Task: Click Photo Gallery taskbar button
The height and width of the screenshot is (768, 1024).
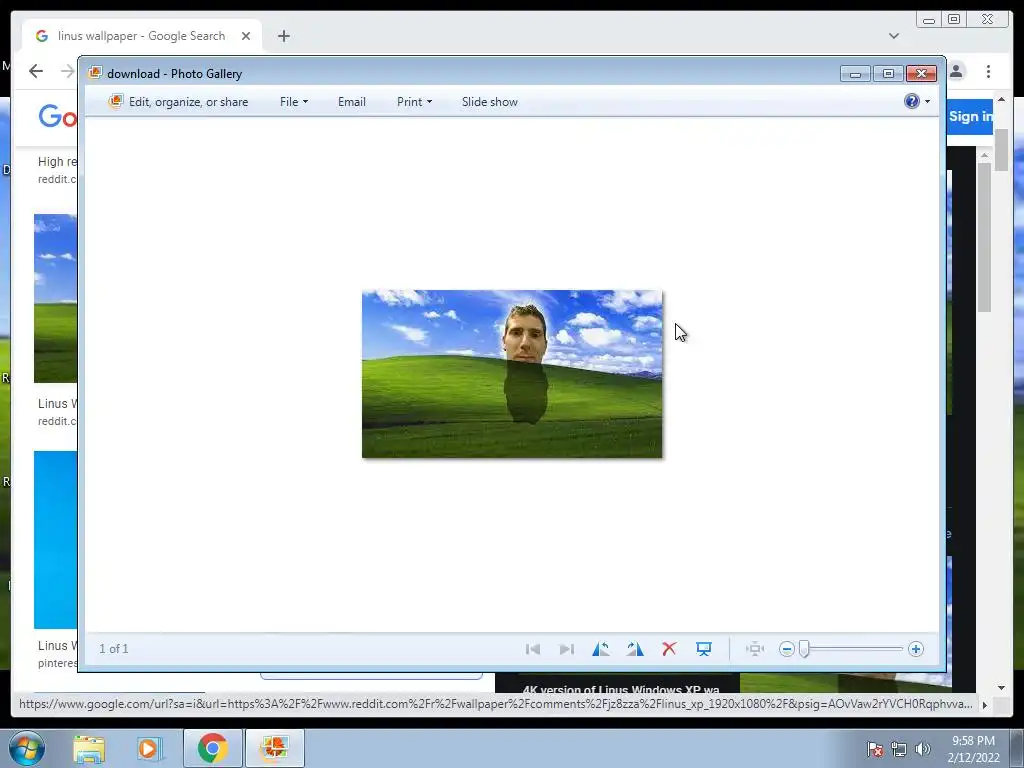Action: click(275, 748)
